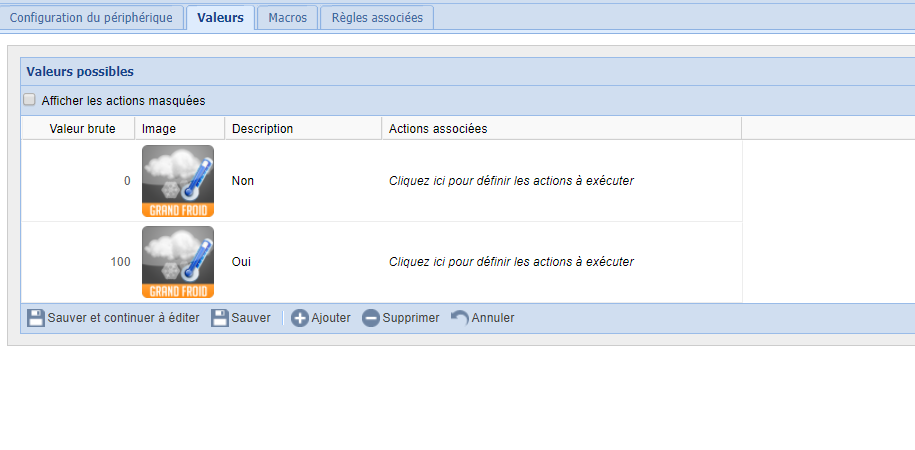Click the floppy disk icon for Sauver et continuer
Screen dimensions: 915x450
point(35,318)
